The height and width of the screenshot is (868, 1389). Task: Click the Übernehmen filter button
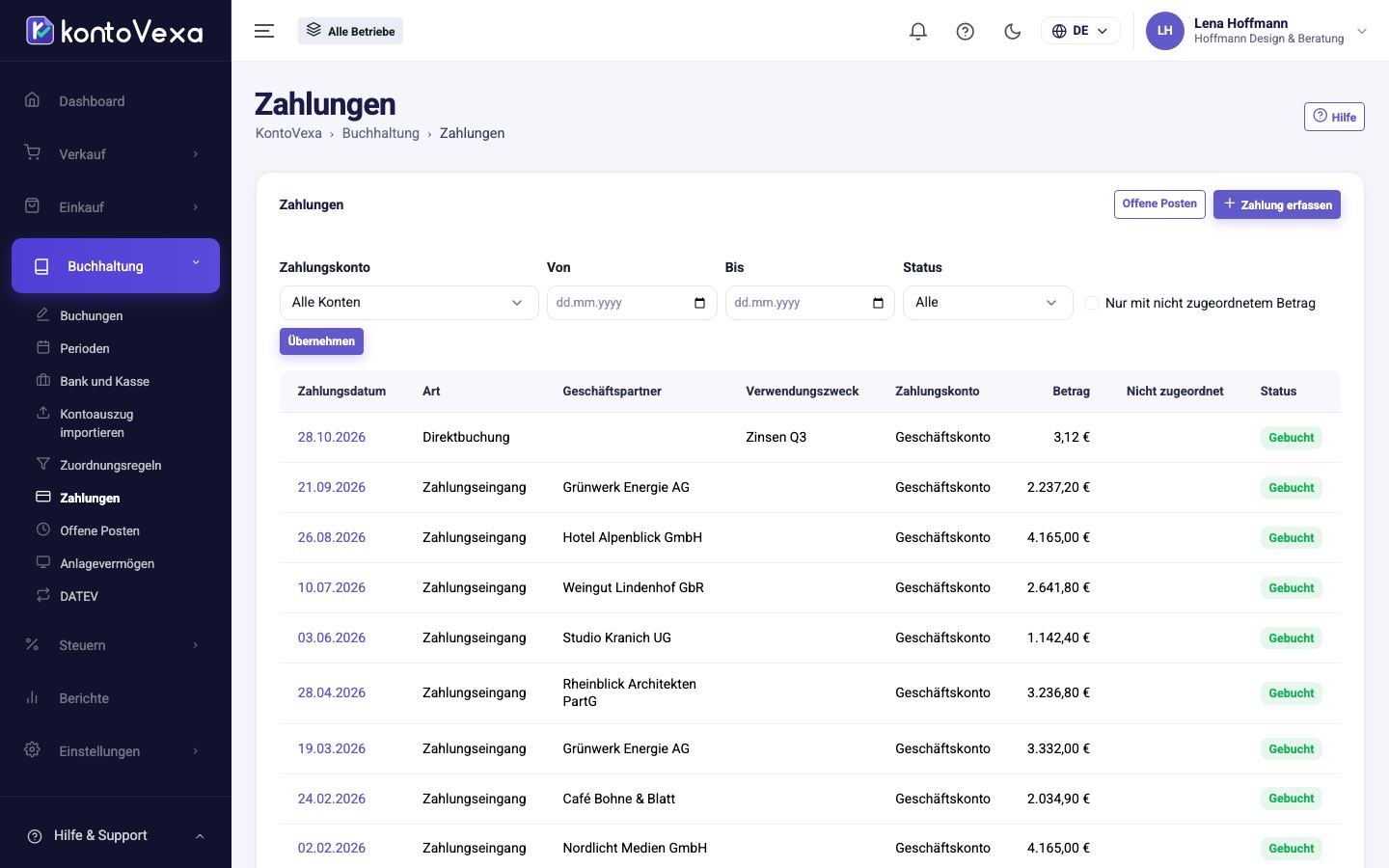(321, 341)
